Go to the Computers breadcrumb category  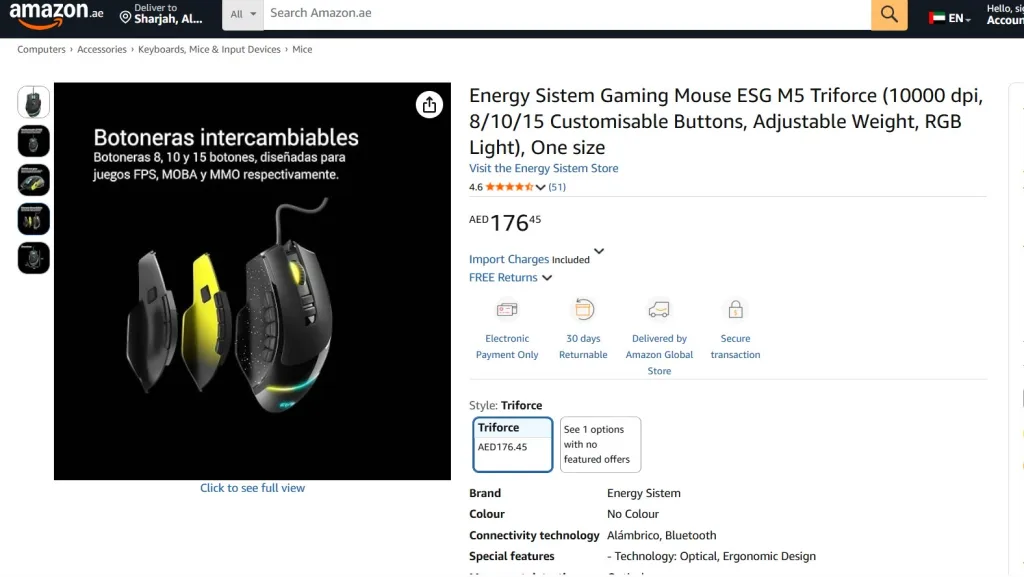(x=41, y=49)
